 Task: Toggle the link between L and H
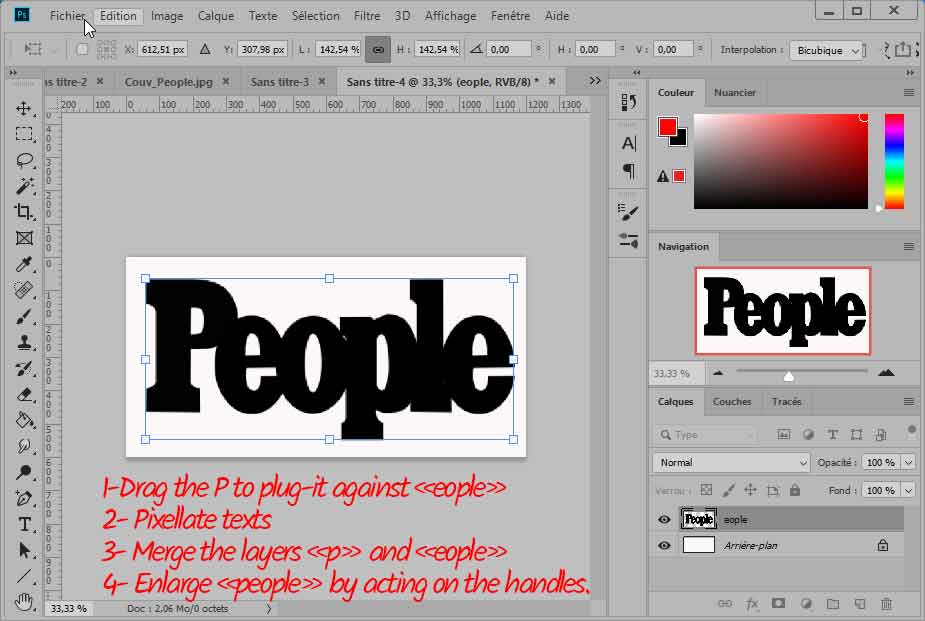pyautogui.click(x=378, y=50)
